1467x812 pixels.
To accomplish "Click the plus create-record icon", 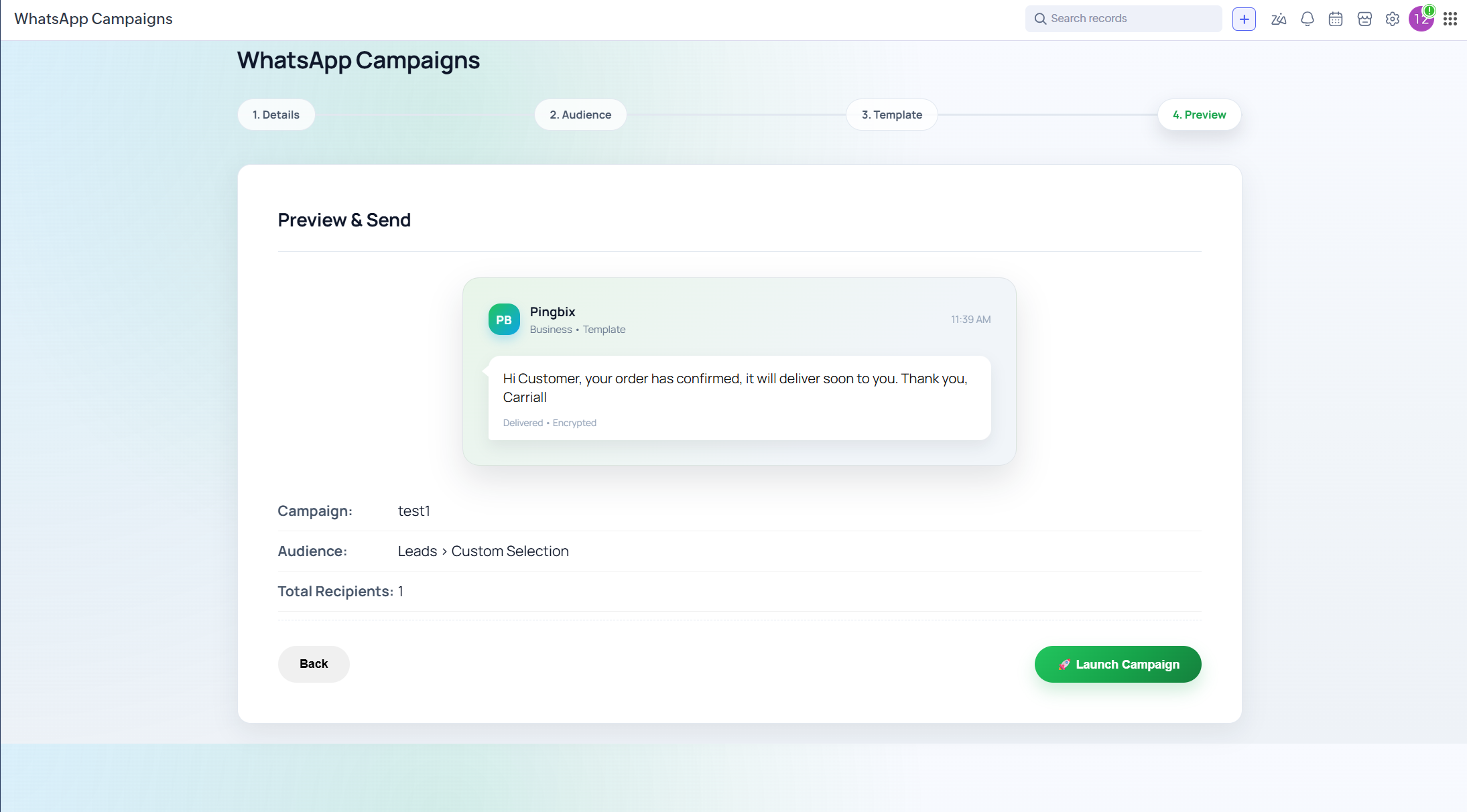I will pyautogui.click(x=1244, y=19).
